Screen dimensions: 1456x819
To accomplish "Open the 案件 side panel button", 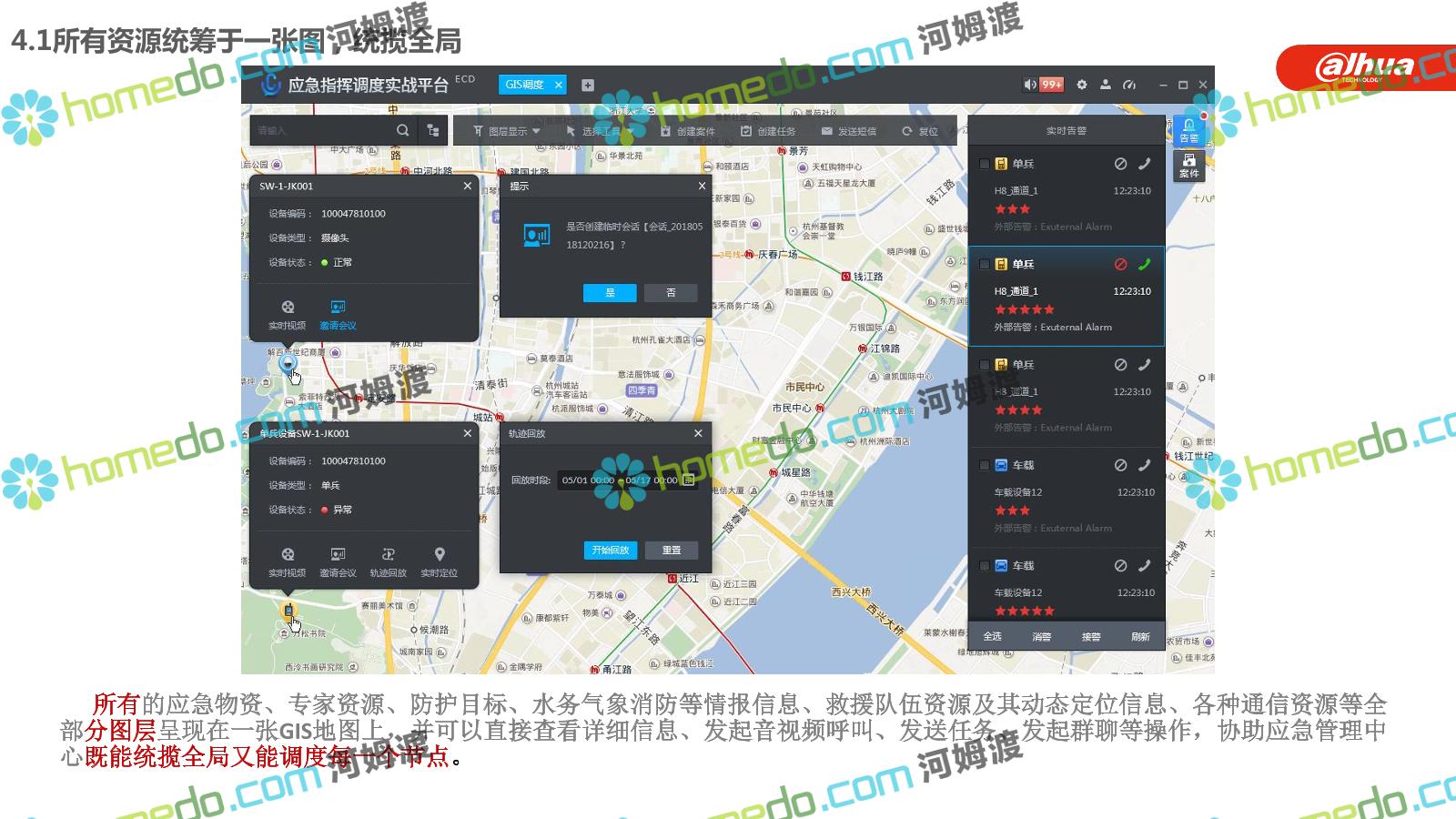I will click(1188, 165).
